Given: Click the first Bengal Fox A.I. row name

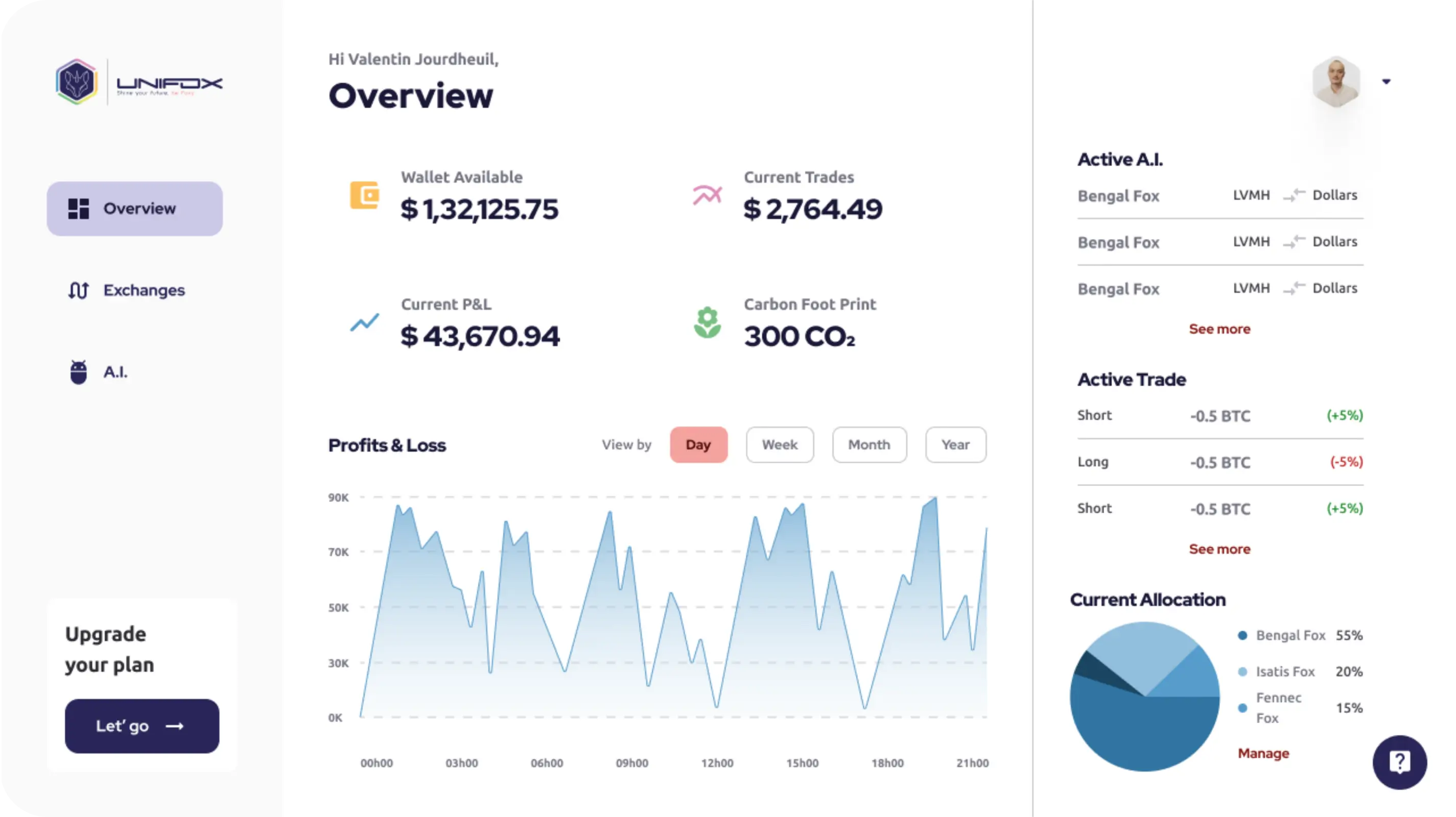Looking at the screenshot, I should click(1118, 196).
